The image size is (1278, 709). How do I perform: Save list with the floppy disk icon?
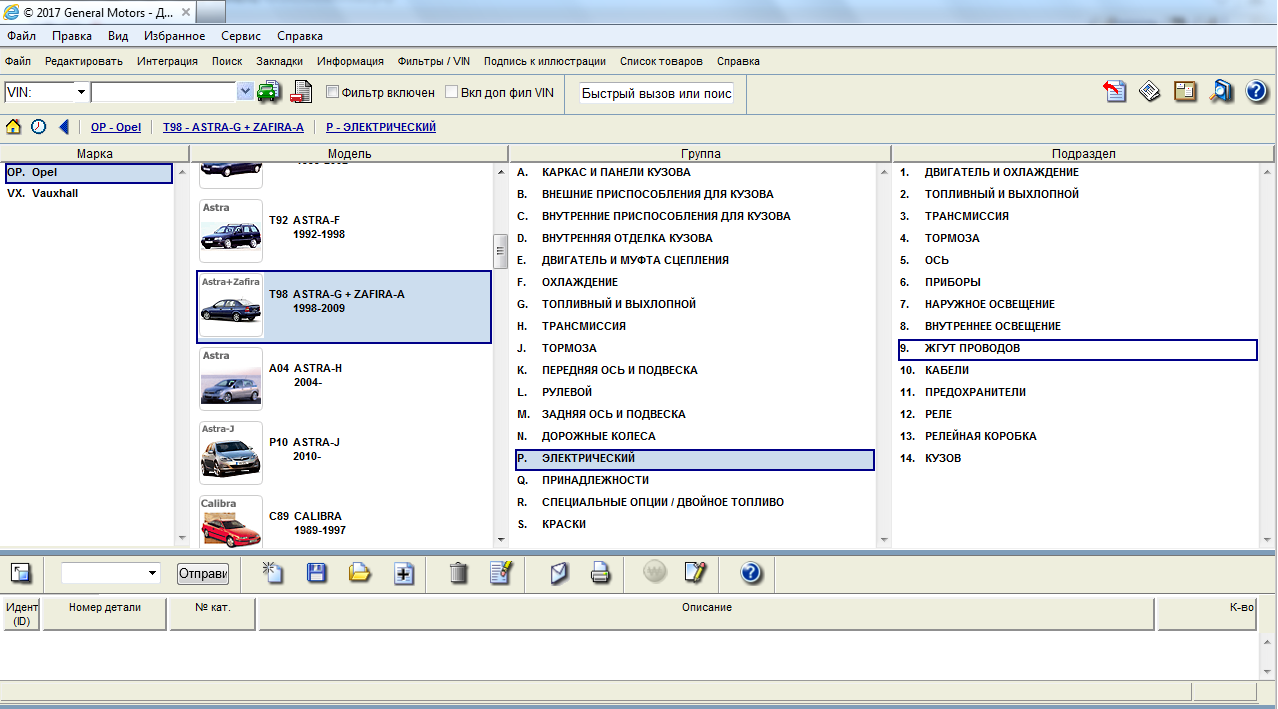[x=316, y=573]
